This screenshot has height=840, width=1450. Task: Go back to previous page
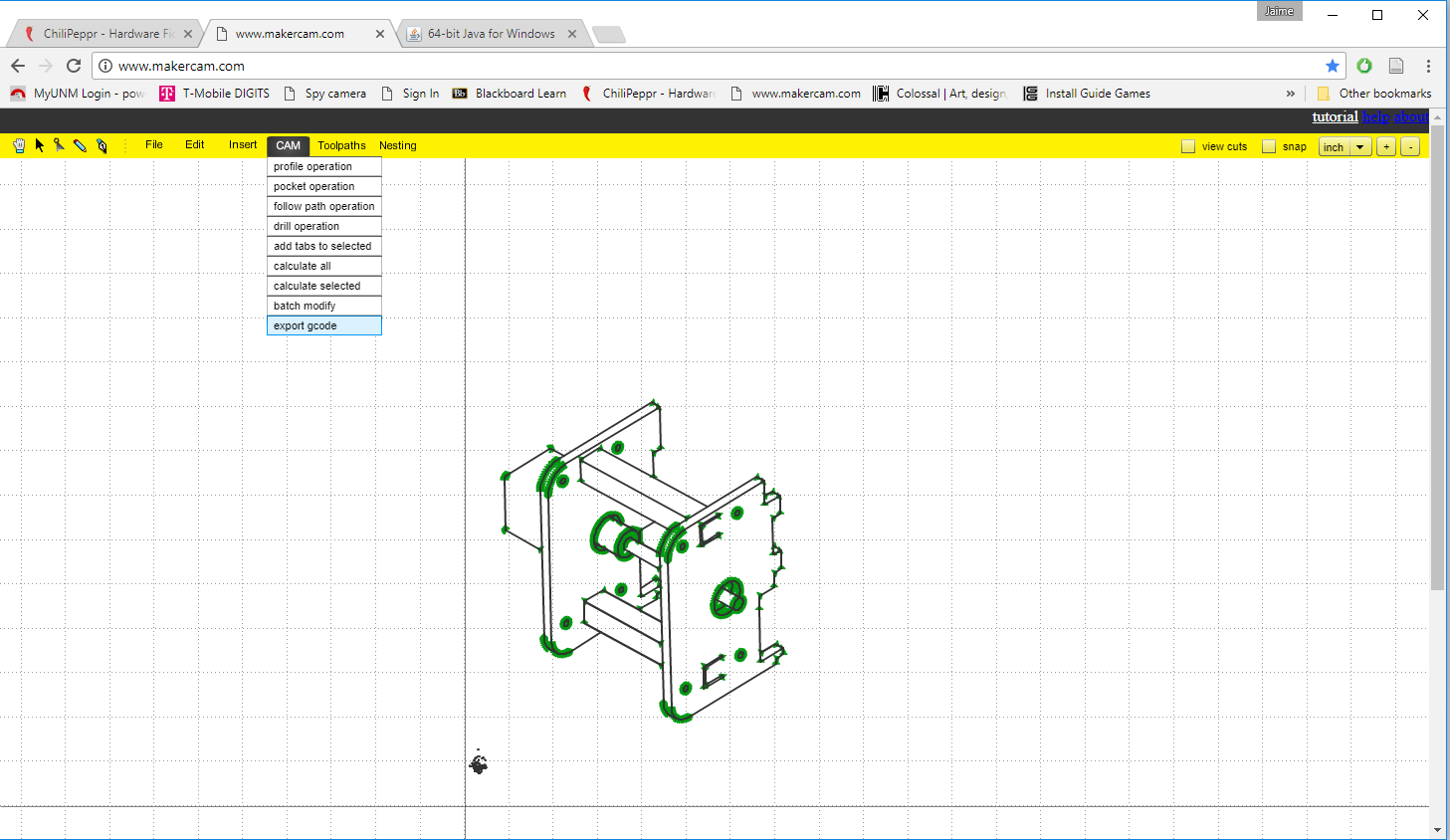(18, 66)
